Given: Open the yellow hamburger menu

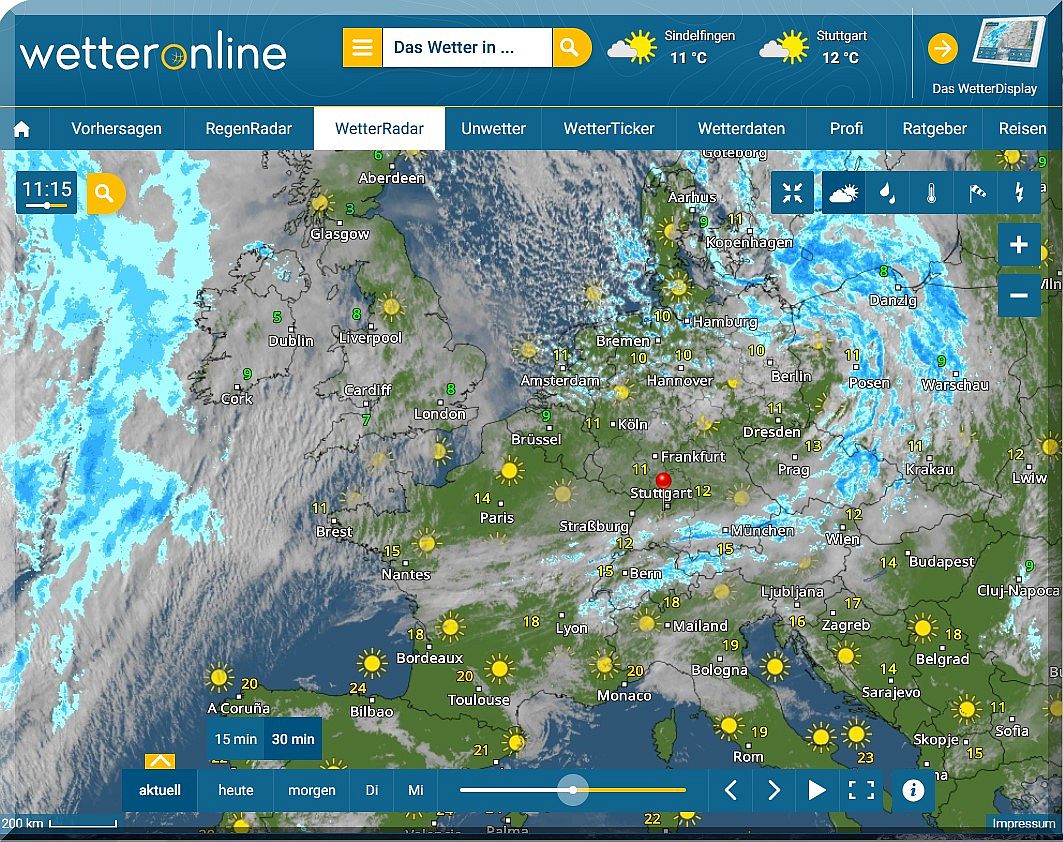Looking at the screenshot, I should click(x=362, y=47).
